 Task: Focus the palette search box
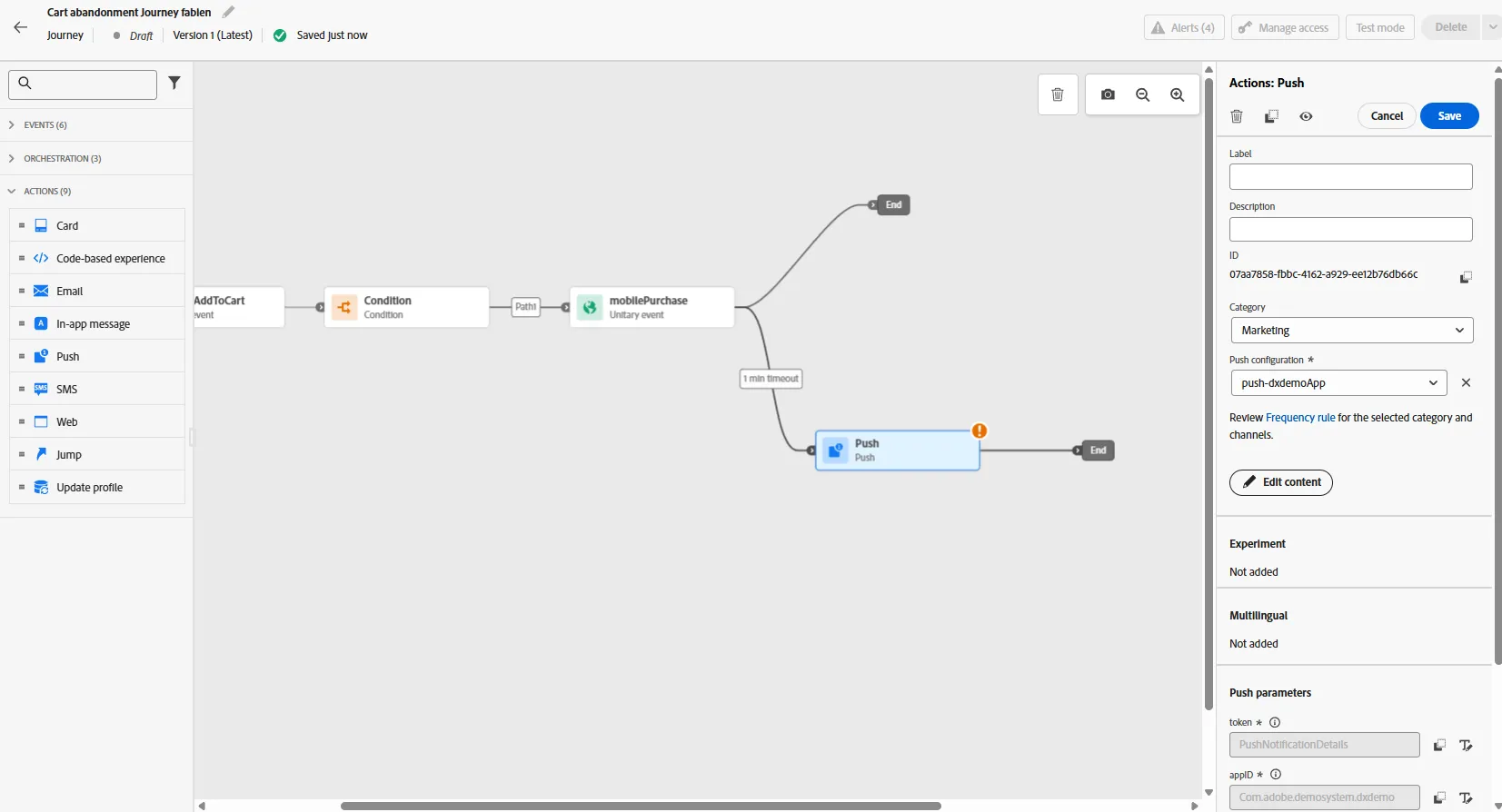[x=83, y=84]
